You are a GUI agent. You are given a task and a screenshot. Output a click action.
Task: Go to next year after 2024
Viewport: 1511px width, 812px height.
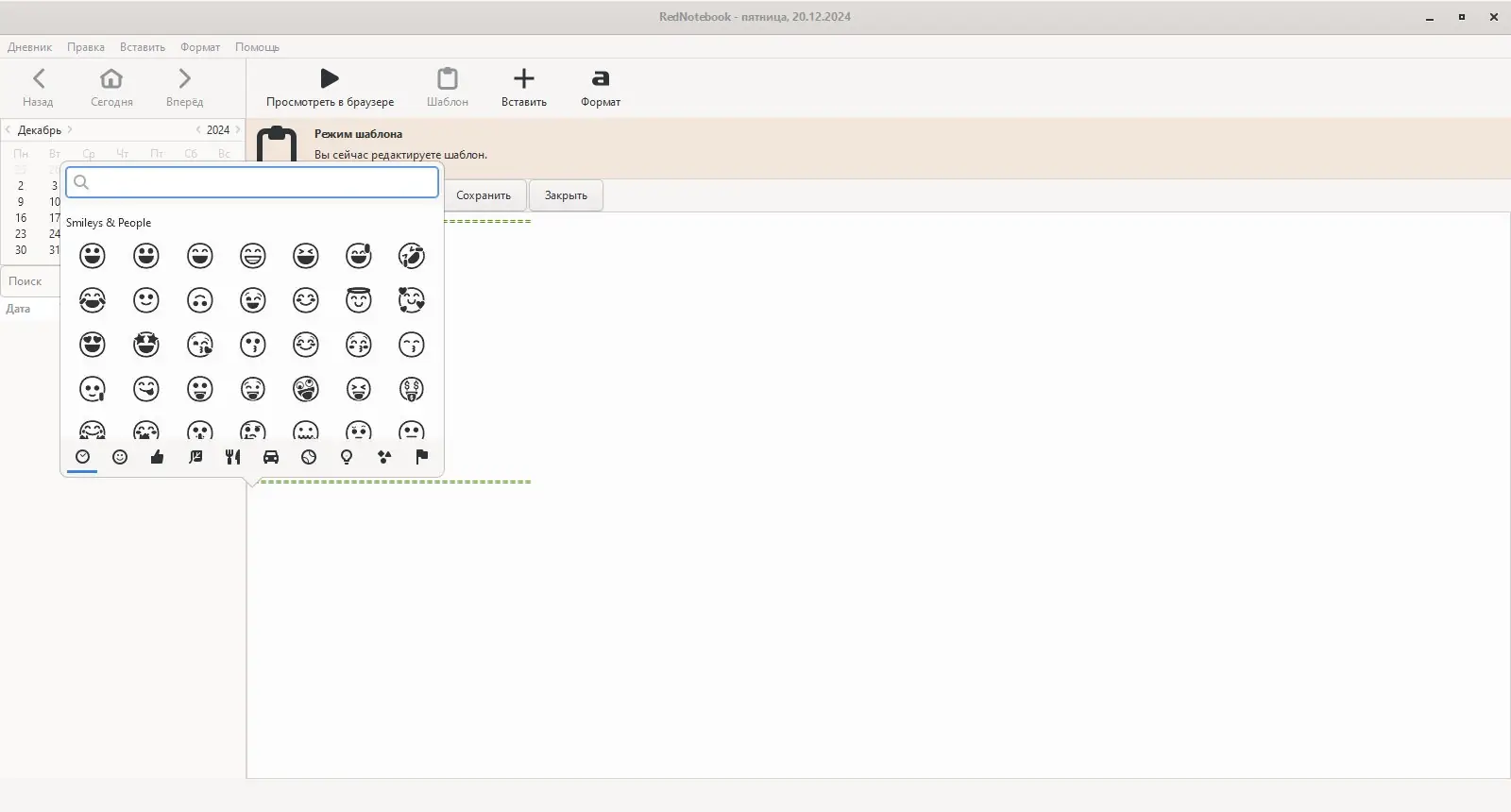coord(237,130)
